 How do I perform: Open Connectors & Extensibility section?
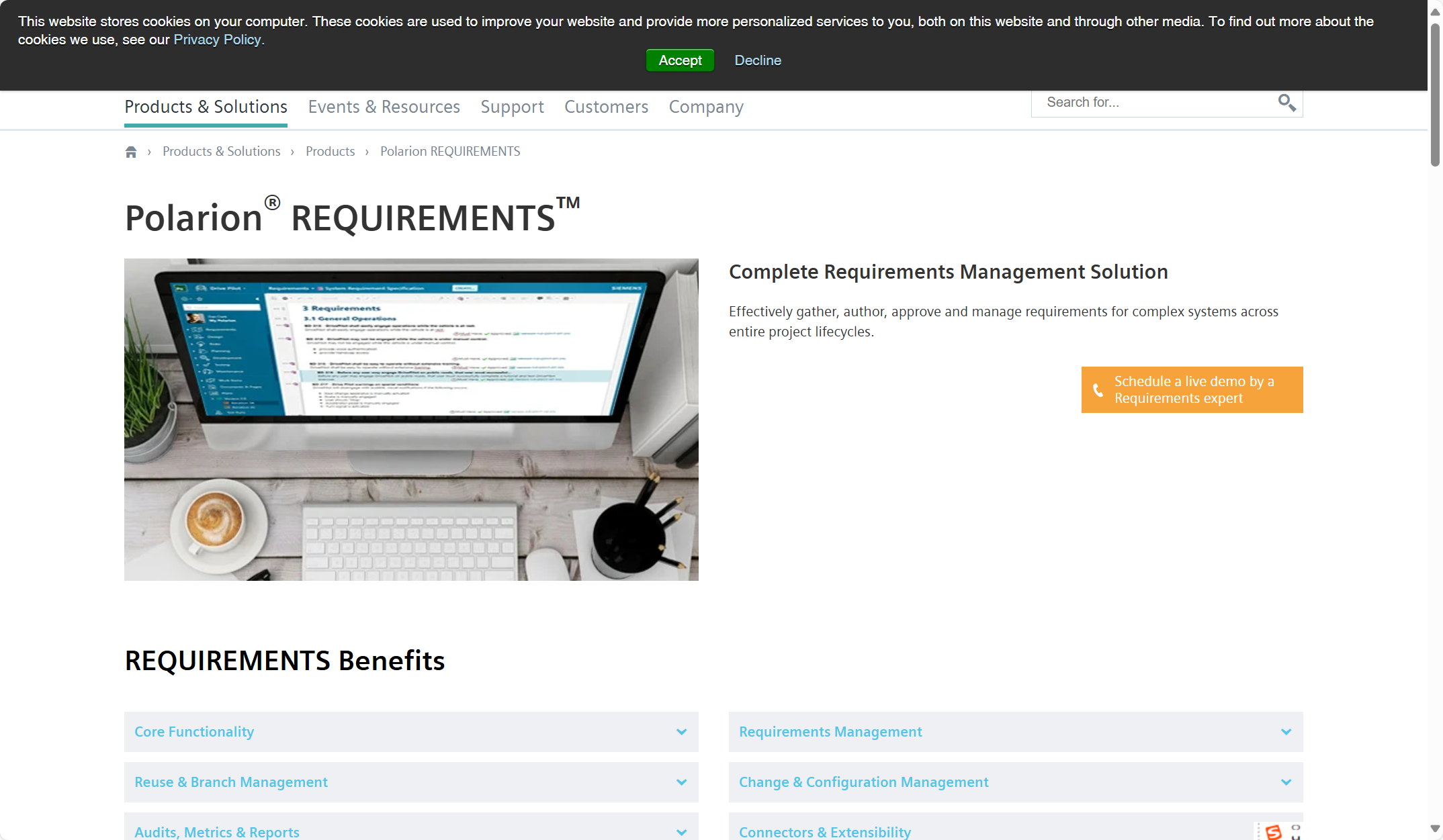pyautogui.click(x=825, y=831)
